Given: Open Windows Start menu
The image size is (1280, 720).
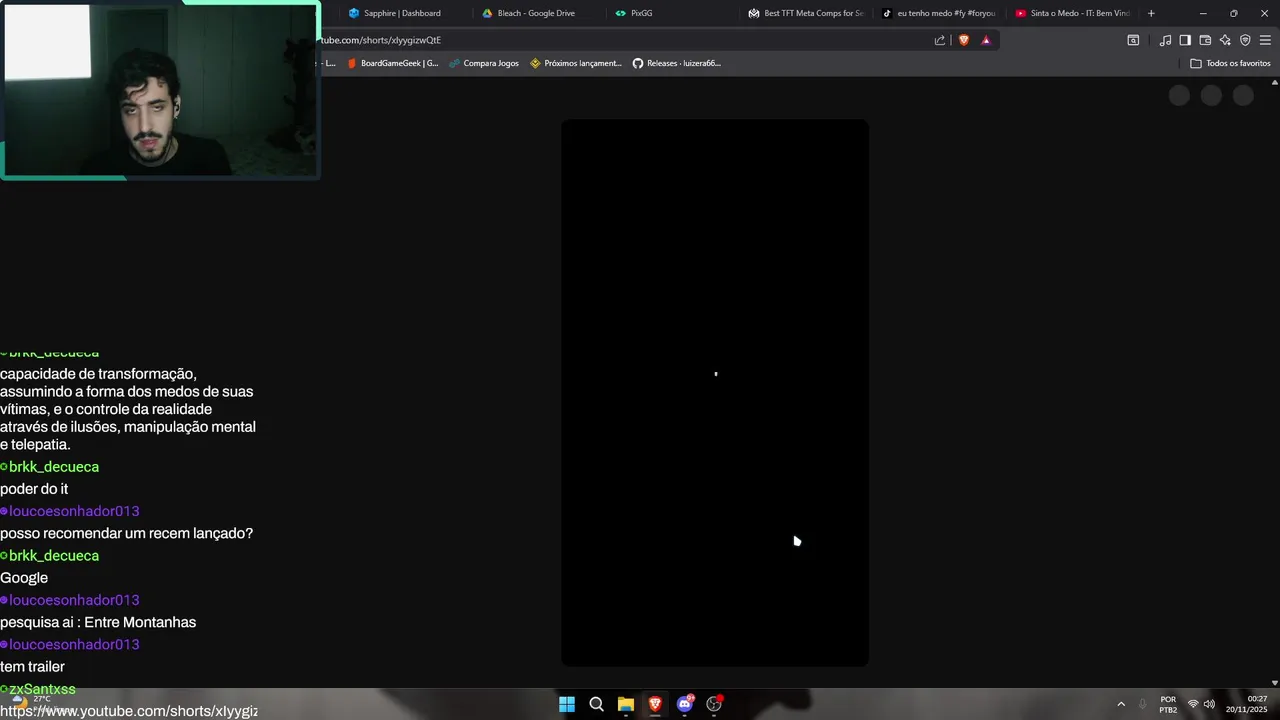Looking at the screenshot, I should tap(567, 704).
